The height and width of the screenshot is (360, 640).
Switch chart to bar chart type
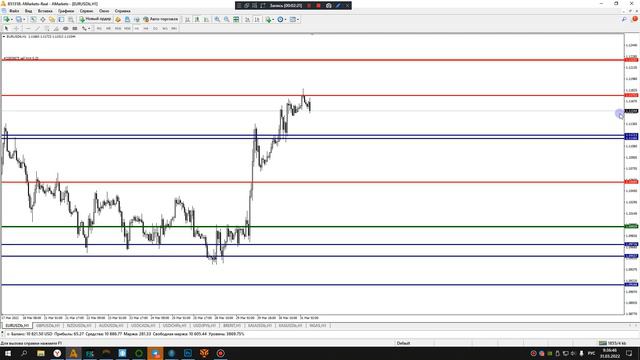coord(187,19)
